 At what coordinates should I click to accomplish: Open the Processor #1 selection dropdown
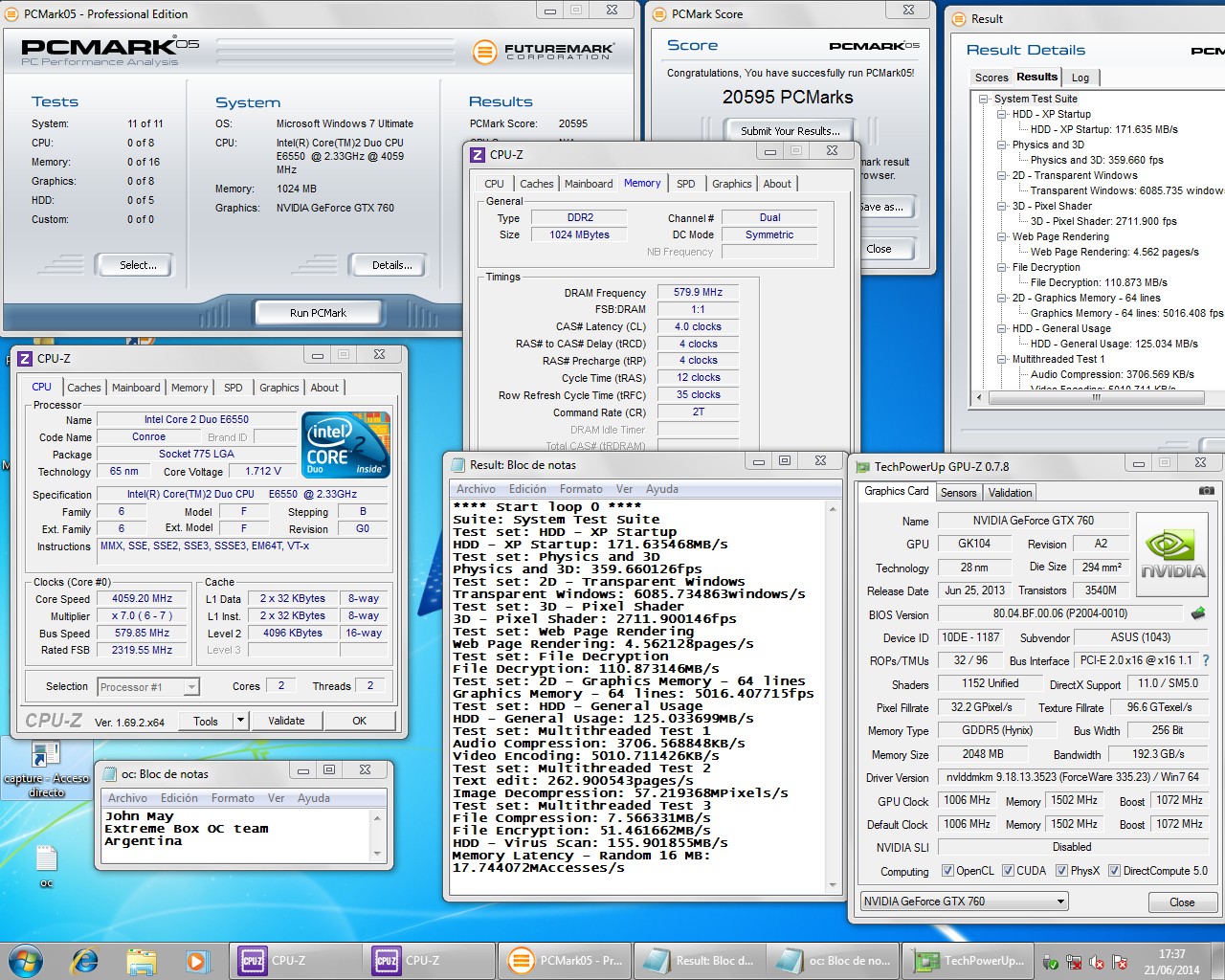tap(191, 687)
